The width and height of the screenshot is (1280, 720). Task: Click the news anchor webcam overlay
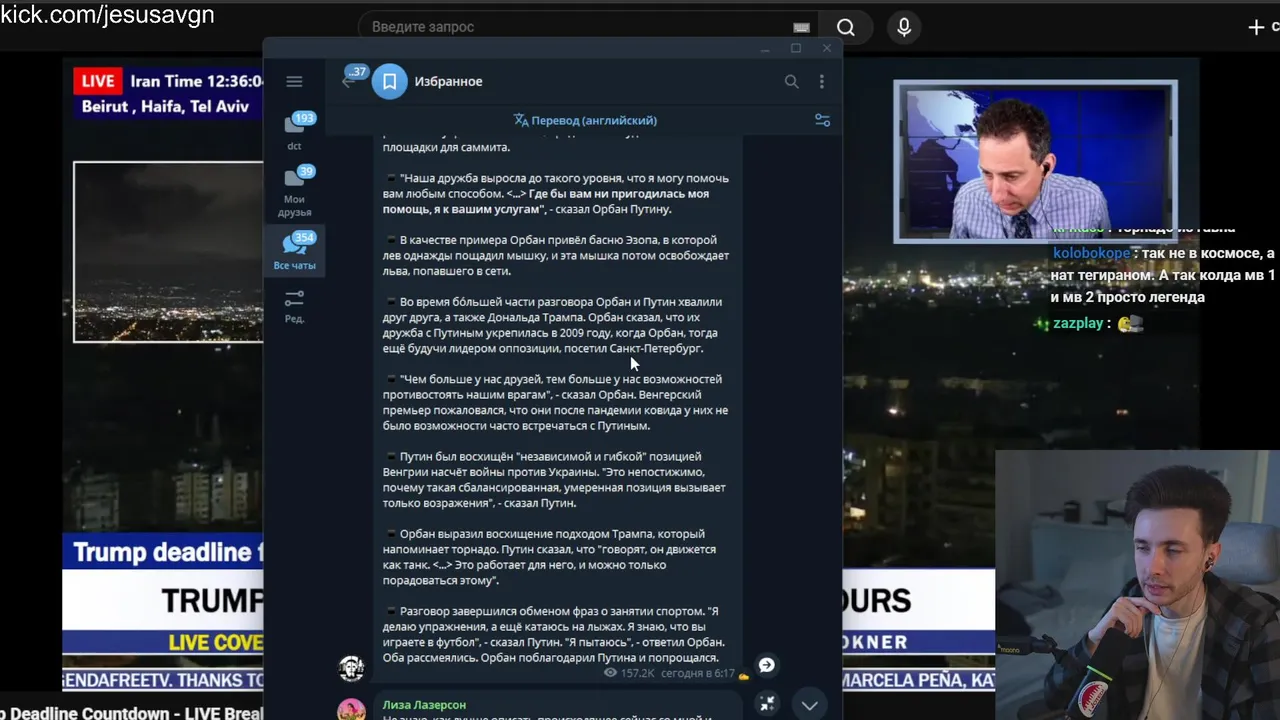point(1035,161)
